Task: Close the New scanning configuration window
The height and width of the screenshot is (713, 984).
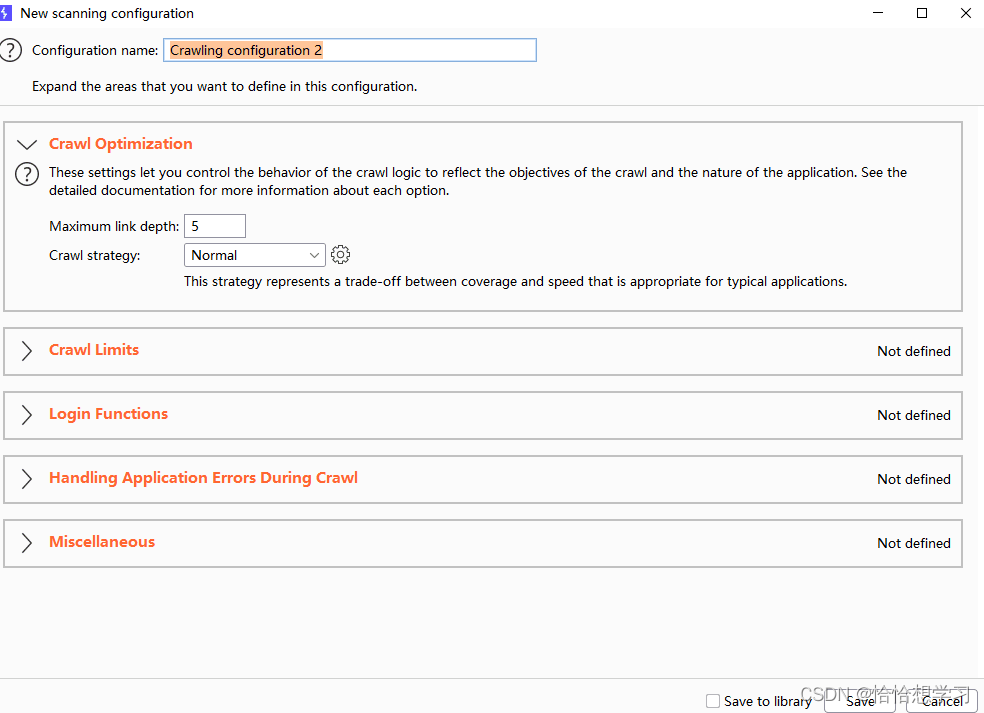Action: point(966,13)
